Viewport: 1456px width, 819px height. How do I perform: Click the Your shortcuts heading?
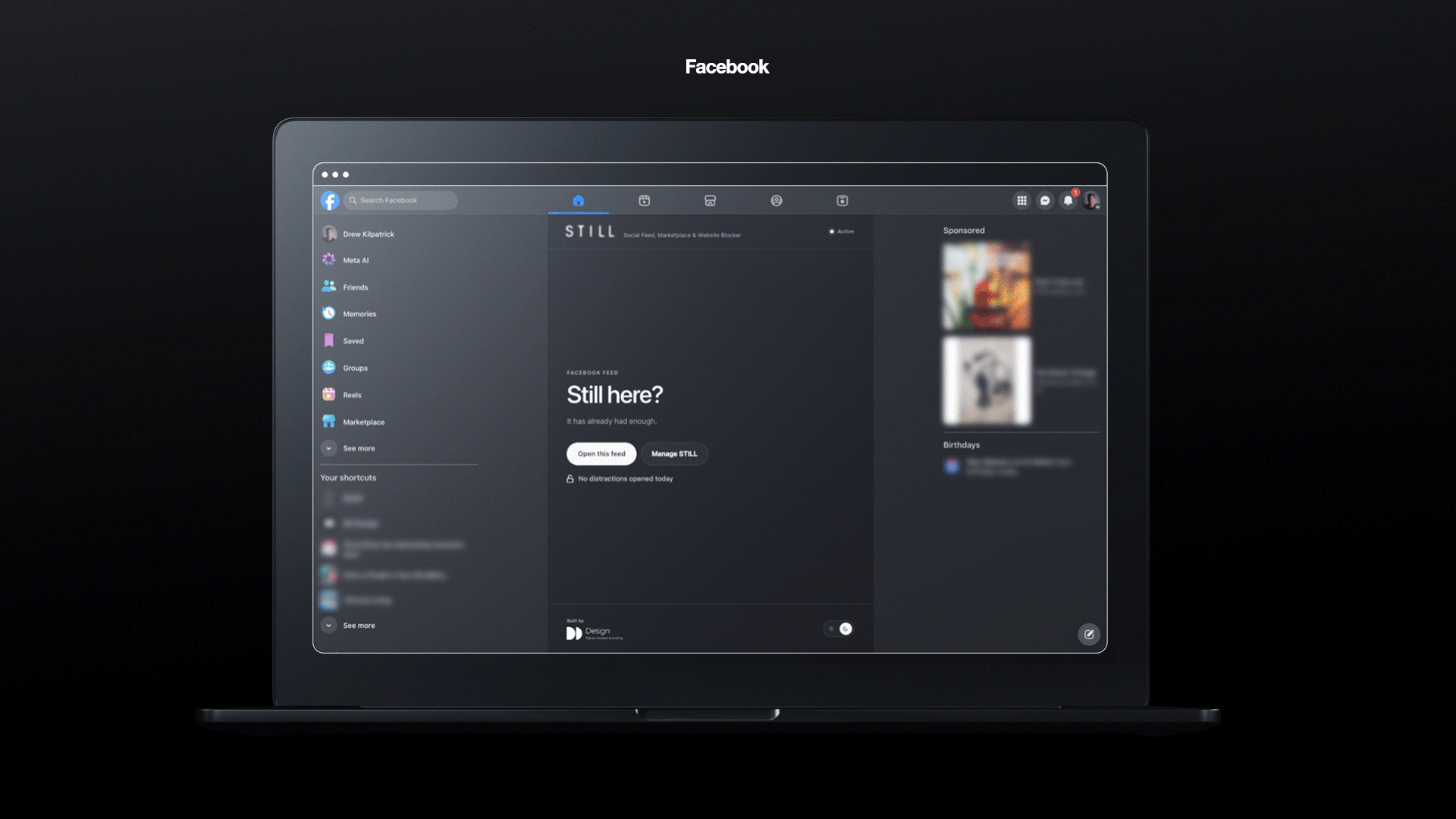pos(348,478)
